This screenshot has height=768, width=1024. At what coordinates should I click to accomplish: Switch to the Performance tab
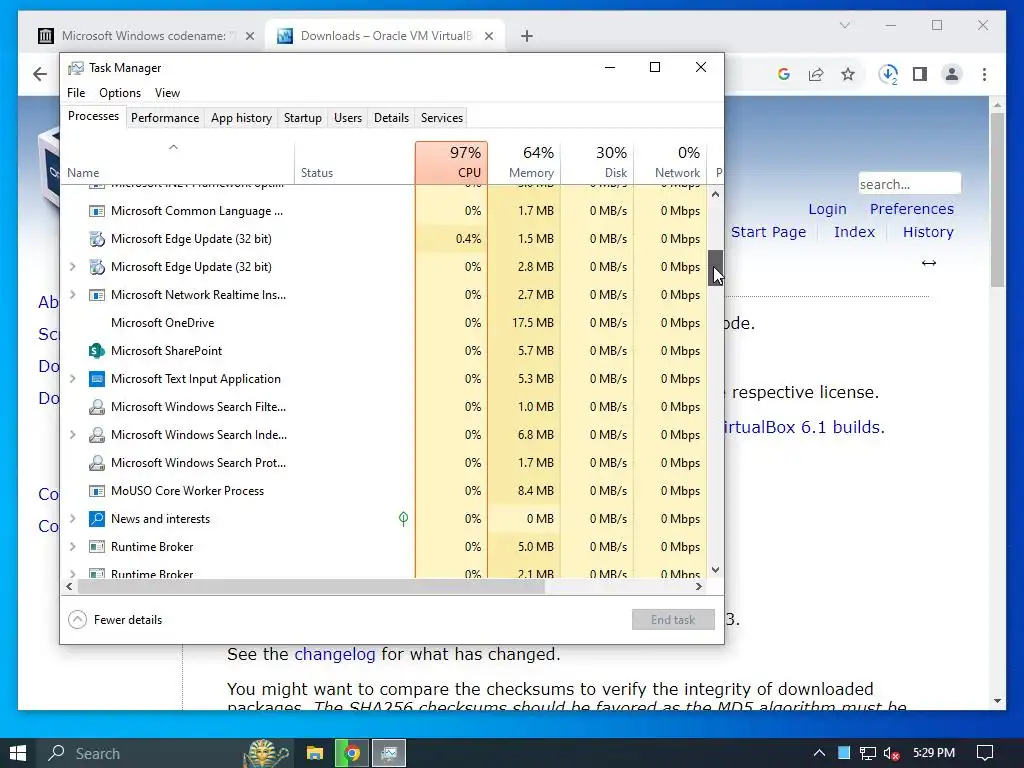click(165, 118)
